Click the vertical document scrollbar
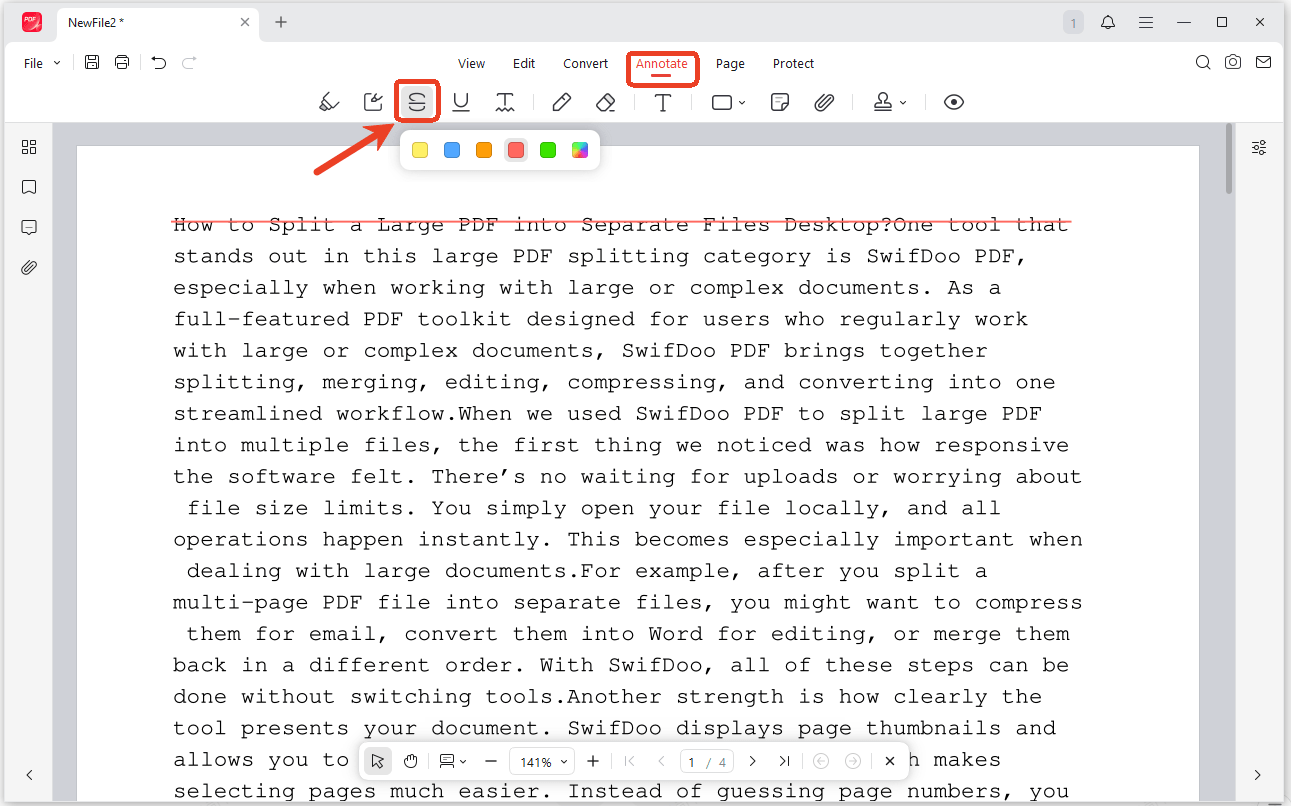The height and width of the screenshot is (806, 1291). pyautogui.click(x=1229, y=159)
